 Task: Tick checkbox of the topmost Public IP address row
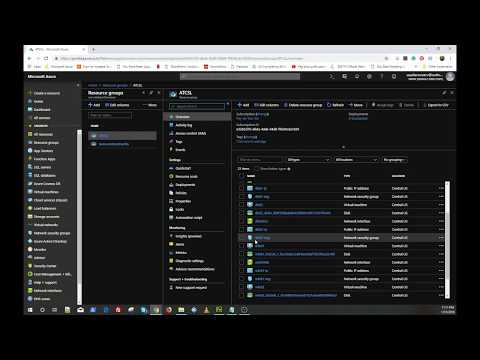tap(241, 188)
